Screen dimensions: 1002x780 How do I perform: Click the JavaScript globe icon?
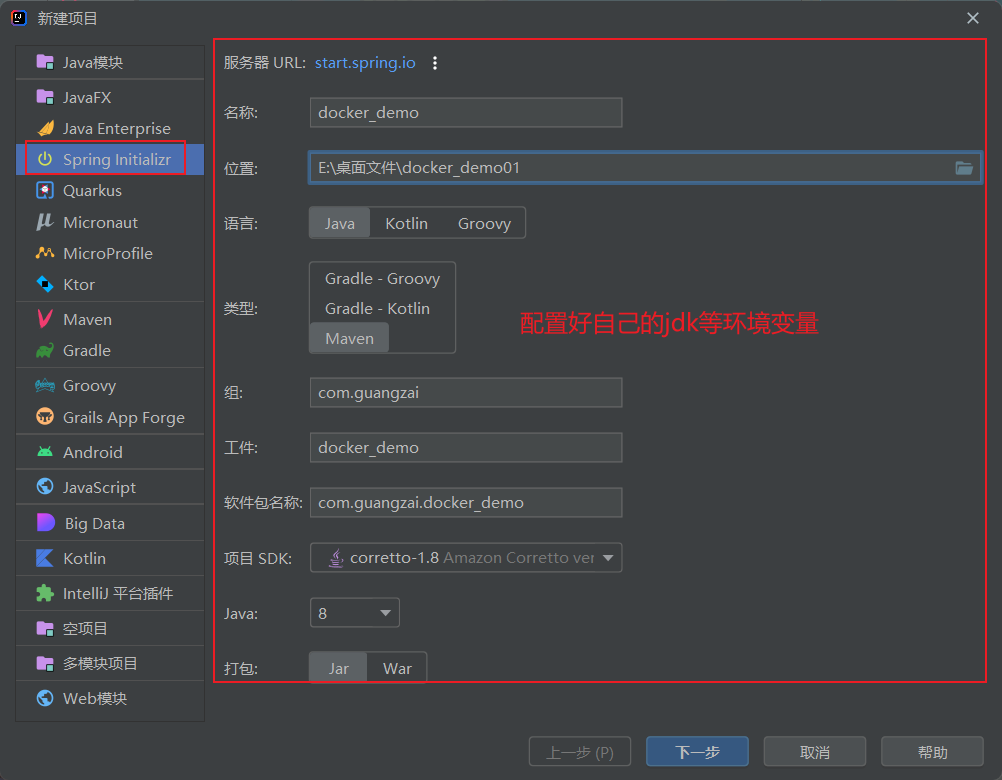coord(45,487)
